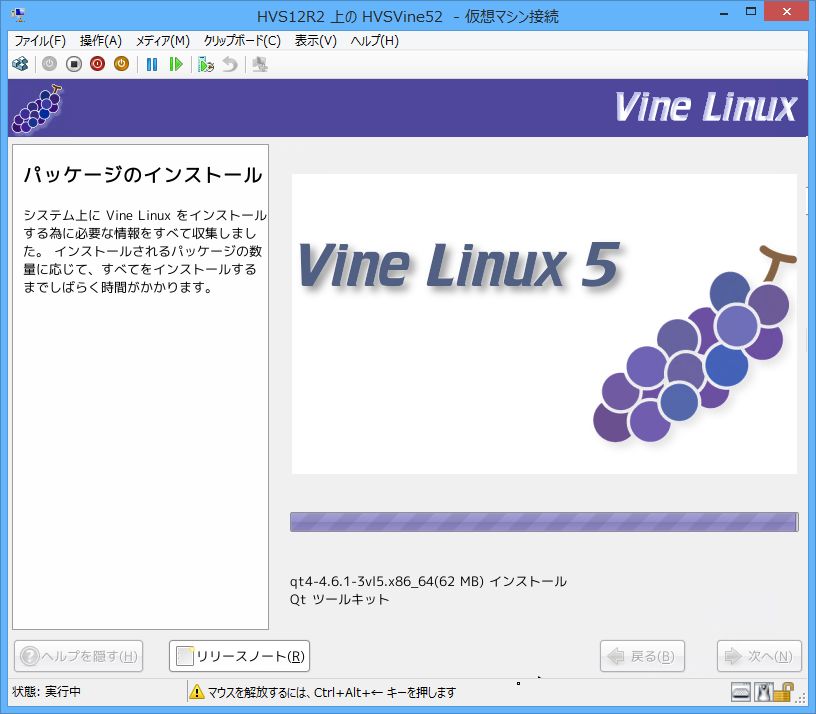
Task: Click the padlock security status icon
Action: pyautogui.click(x=784, y=692)
